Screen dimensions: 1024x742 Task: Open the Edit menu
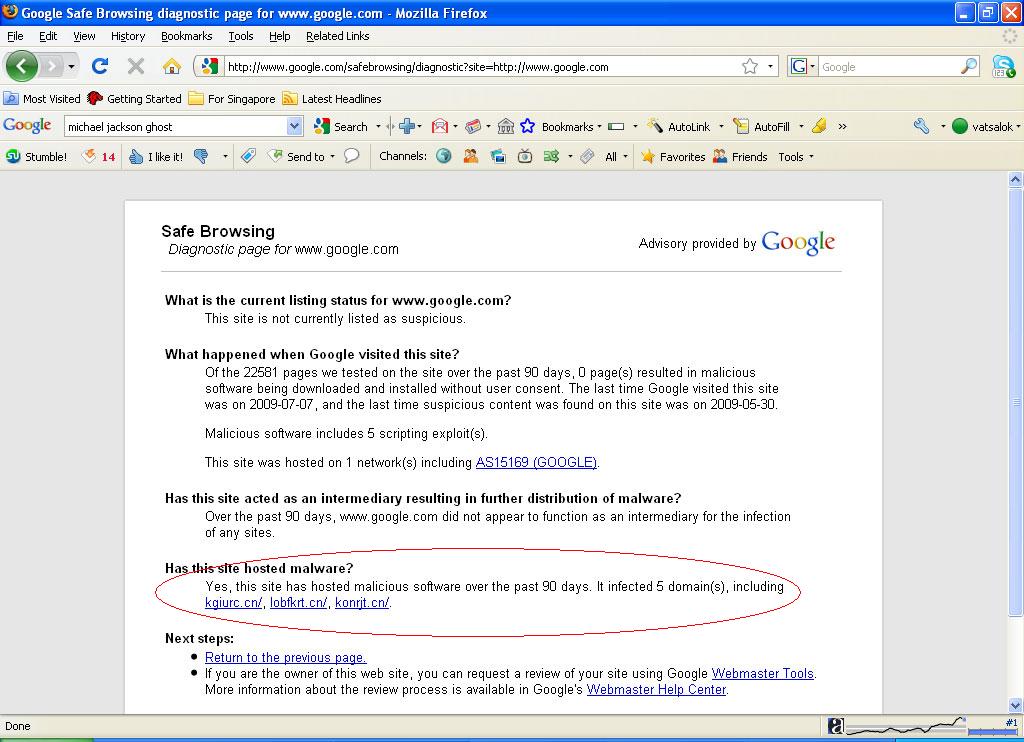pyautogui.click(x=48, y=36)
